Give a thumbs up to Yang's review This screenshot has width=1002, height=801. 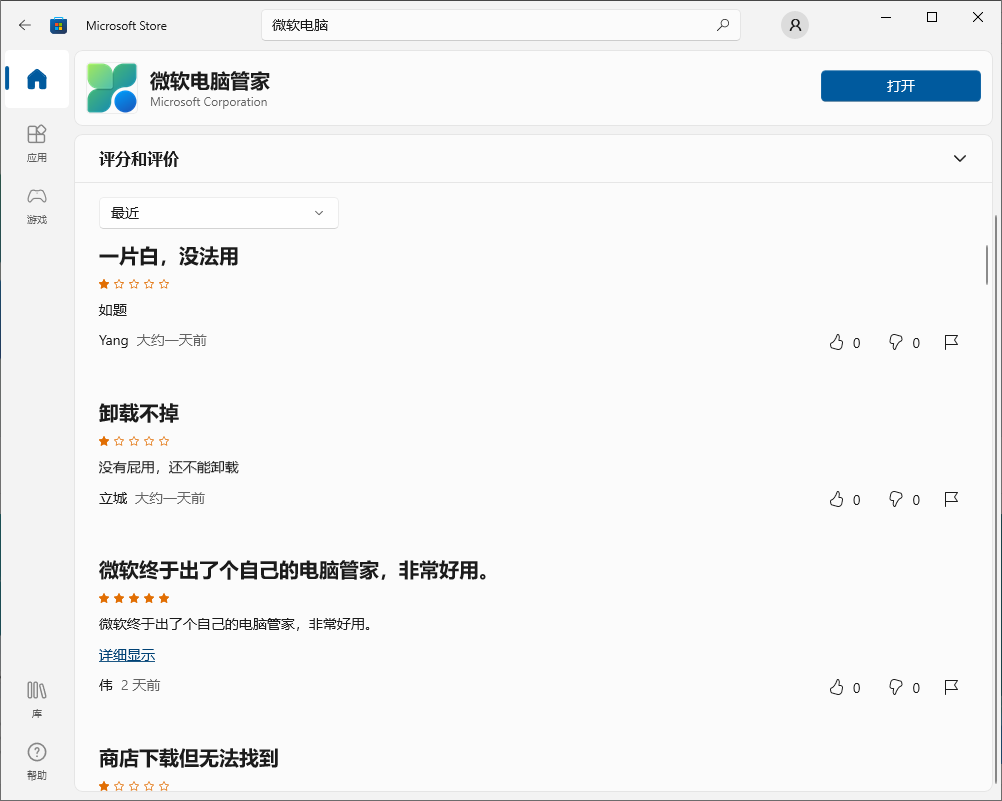[838, 342]
